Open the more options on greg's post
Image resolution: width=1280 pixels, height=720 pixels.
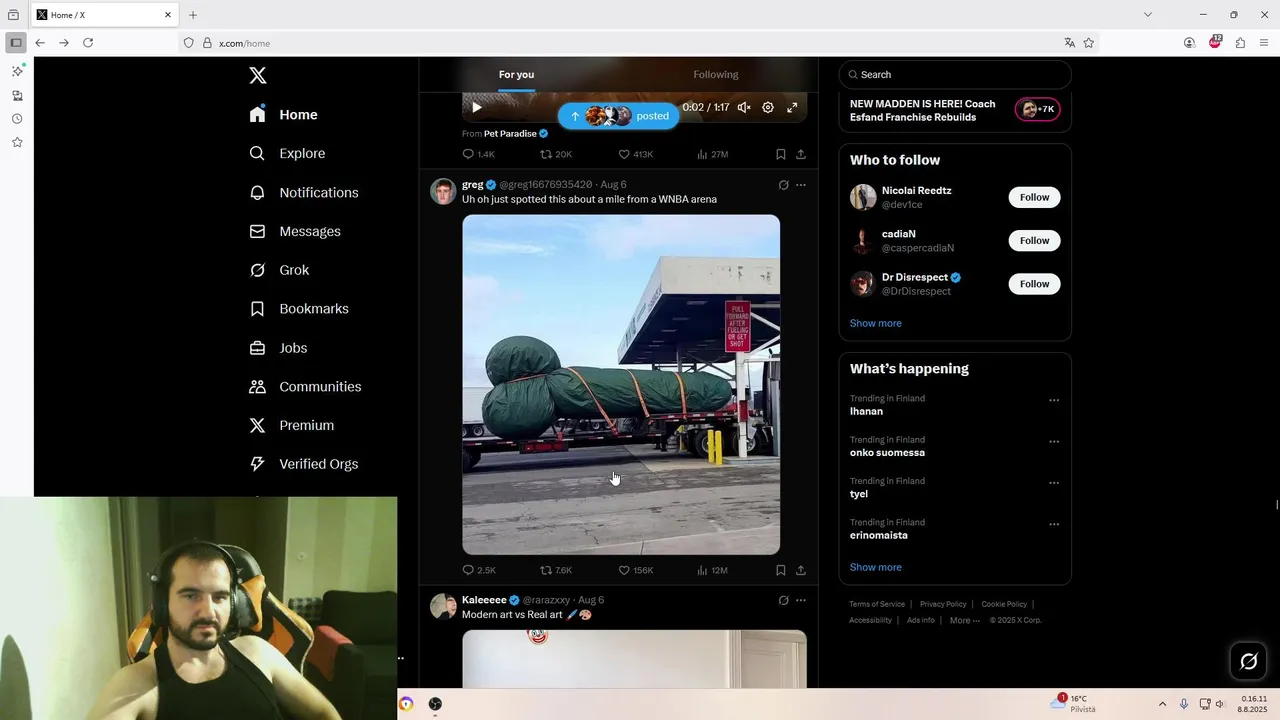pos(801,185)
